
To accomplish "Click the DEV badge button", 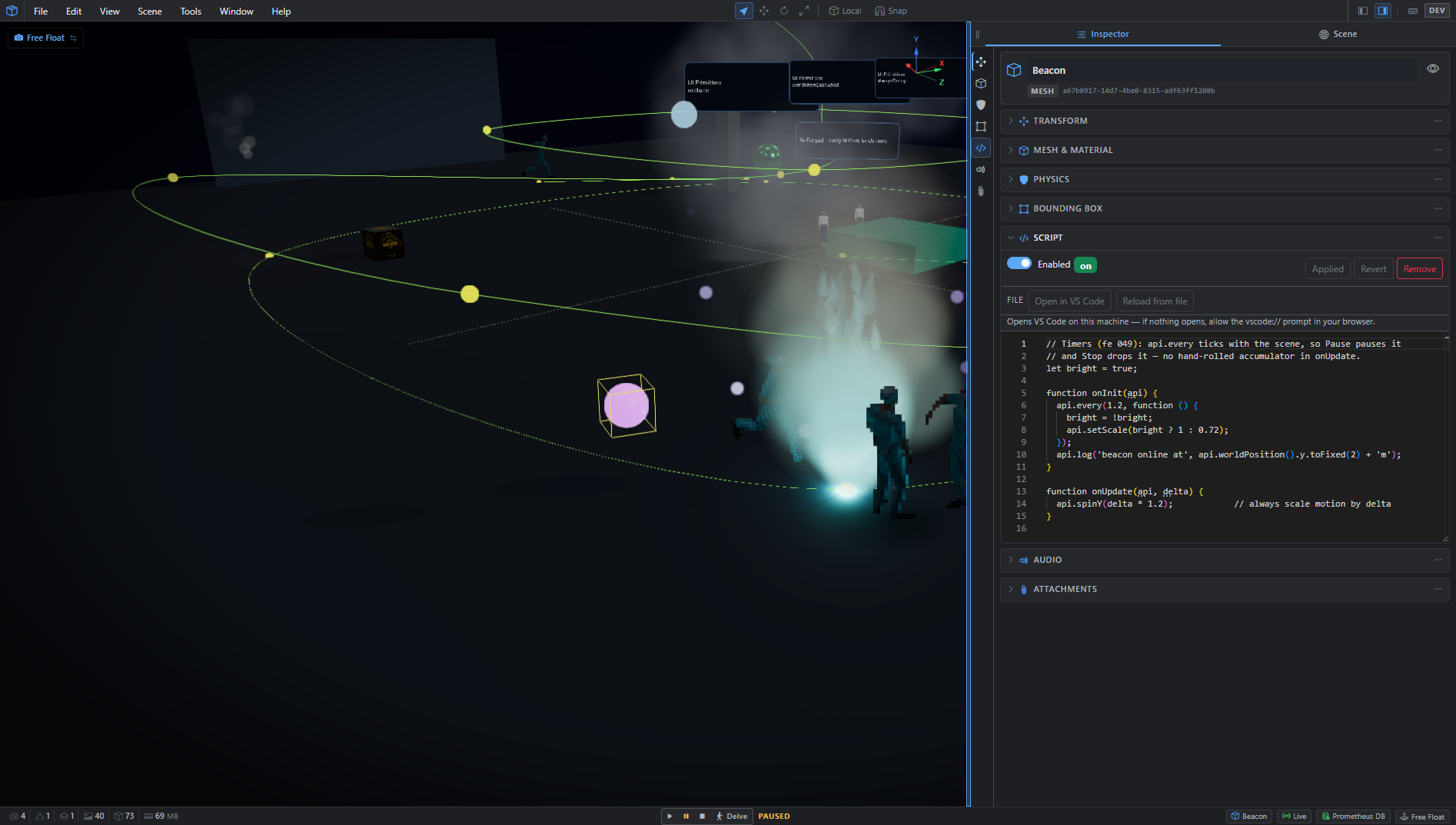I will [x=1437, y=11].
